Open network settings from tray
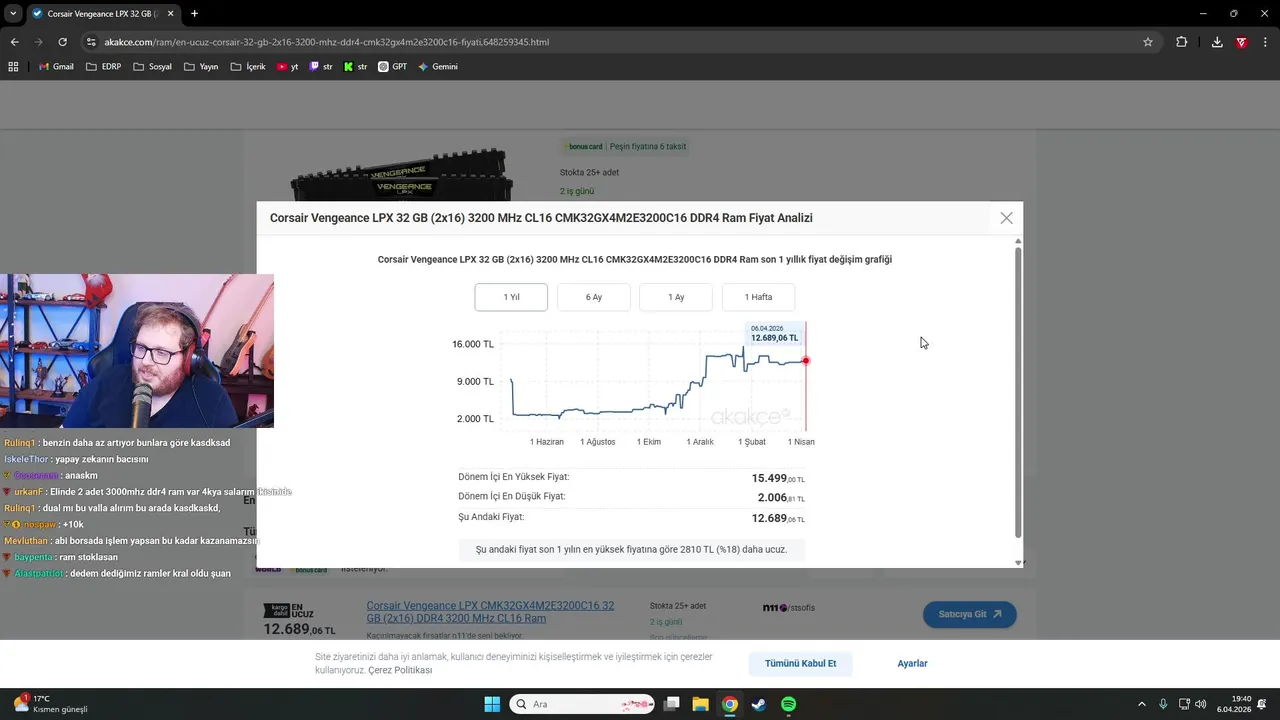The width and height of the screenshot is (1280, 720). (1184, 704)
